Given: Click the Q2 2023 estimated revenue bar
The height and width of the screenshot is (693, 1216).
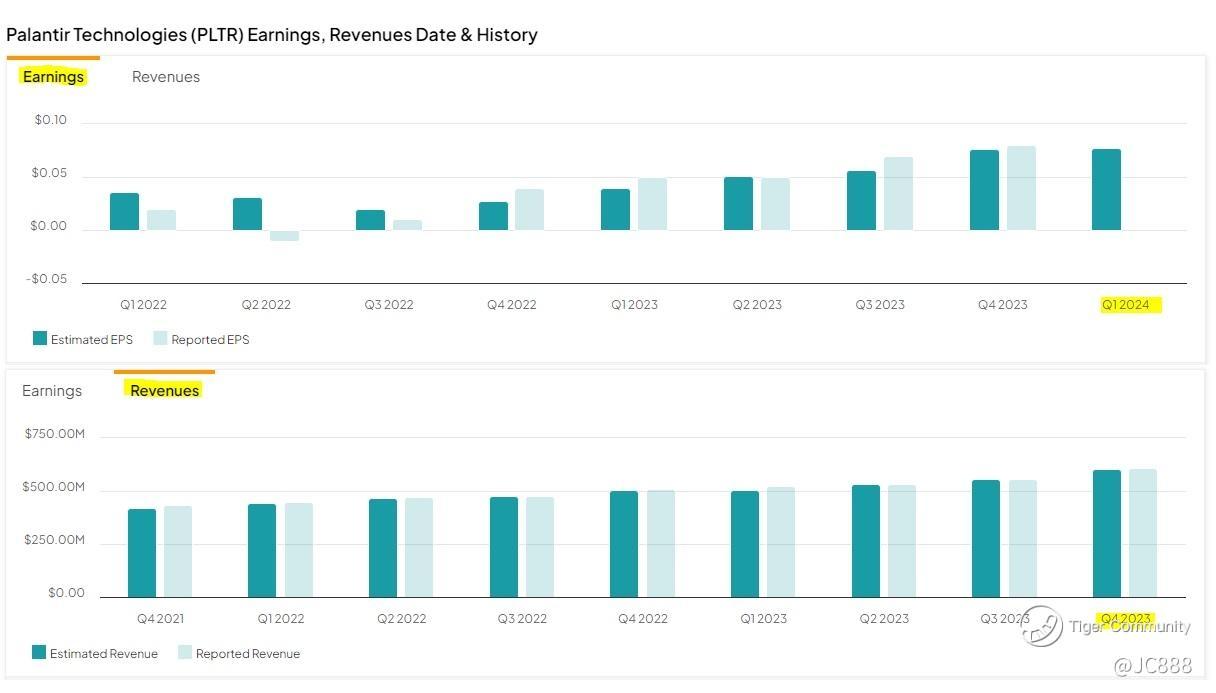Looking at the screenshot, I should (866, 541).
